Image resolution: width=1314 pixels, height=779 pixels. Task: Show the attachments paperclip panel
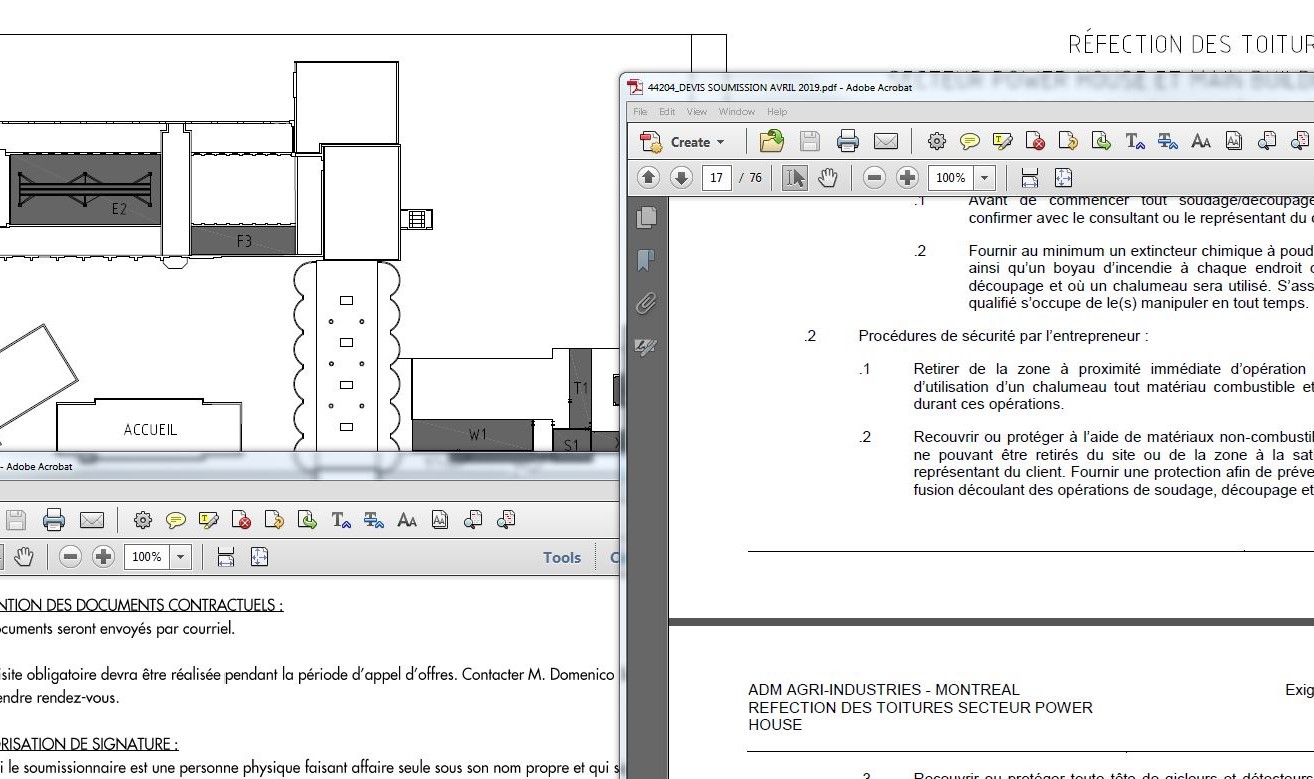pyautogui.click(x=646, y=303)
